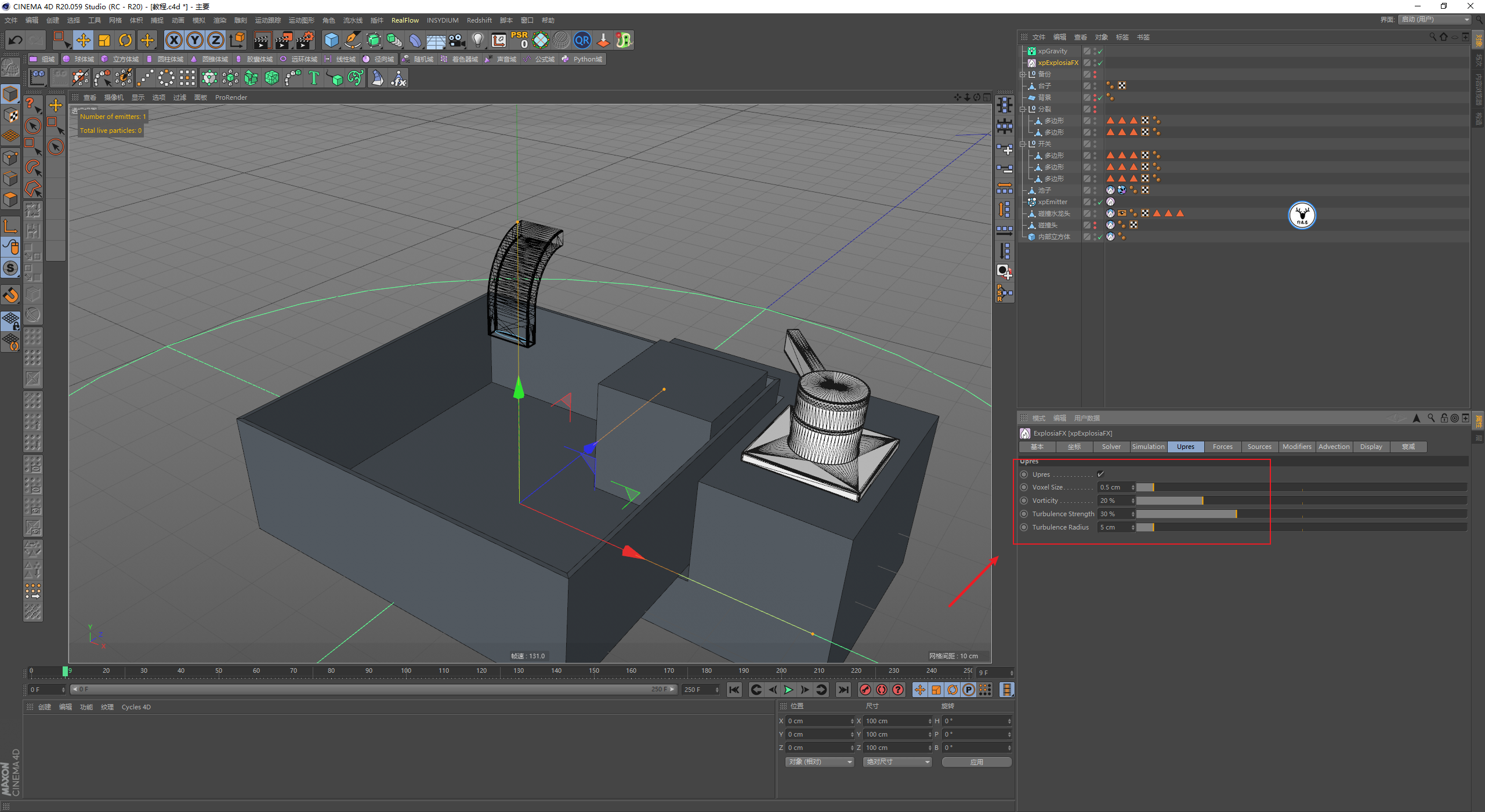Select the Rotate tool in top toolbar

tap(125, 40)
